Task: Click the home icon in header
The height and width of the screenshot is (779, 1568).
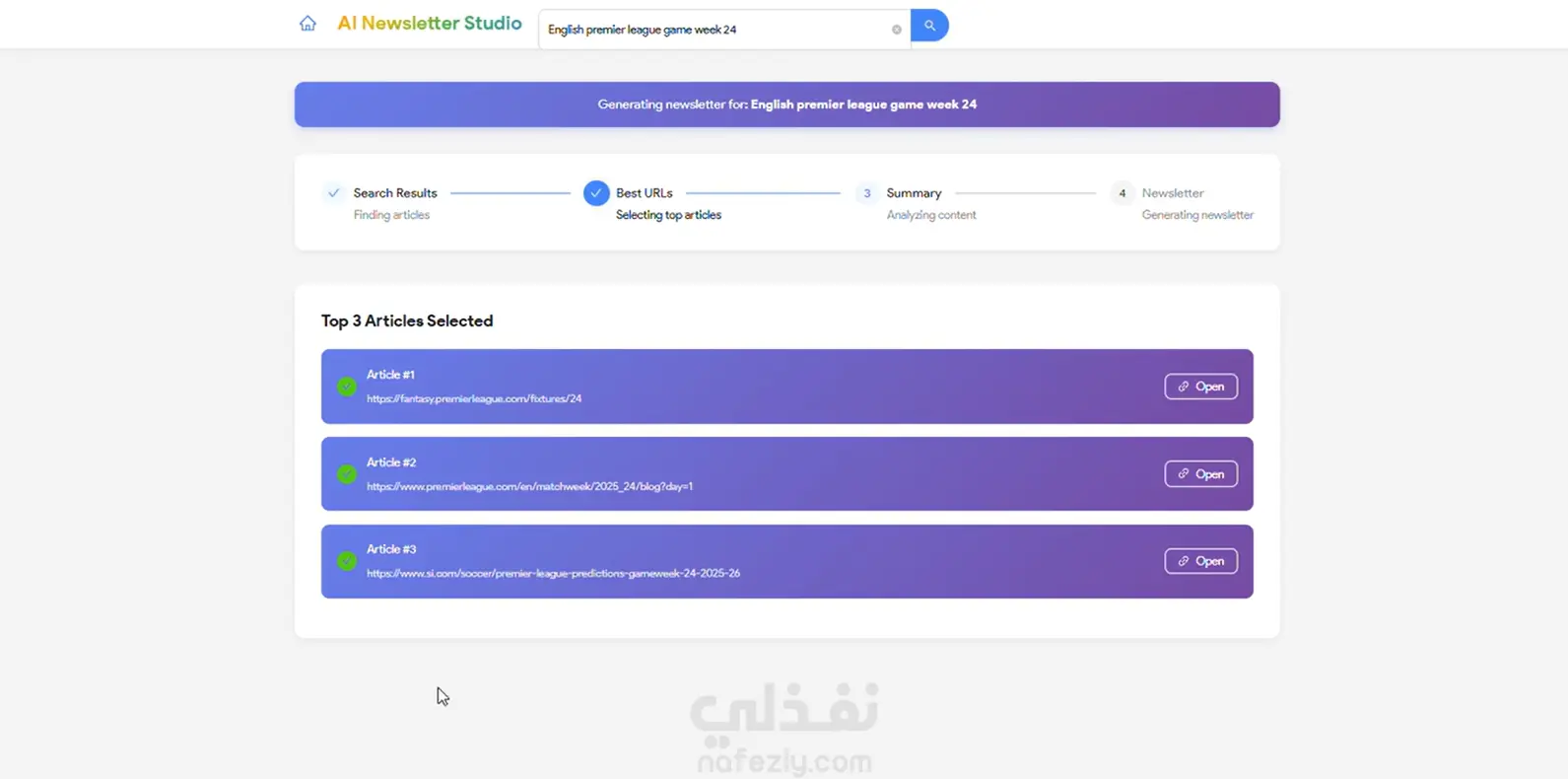Action: coord(307,24)
